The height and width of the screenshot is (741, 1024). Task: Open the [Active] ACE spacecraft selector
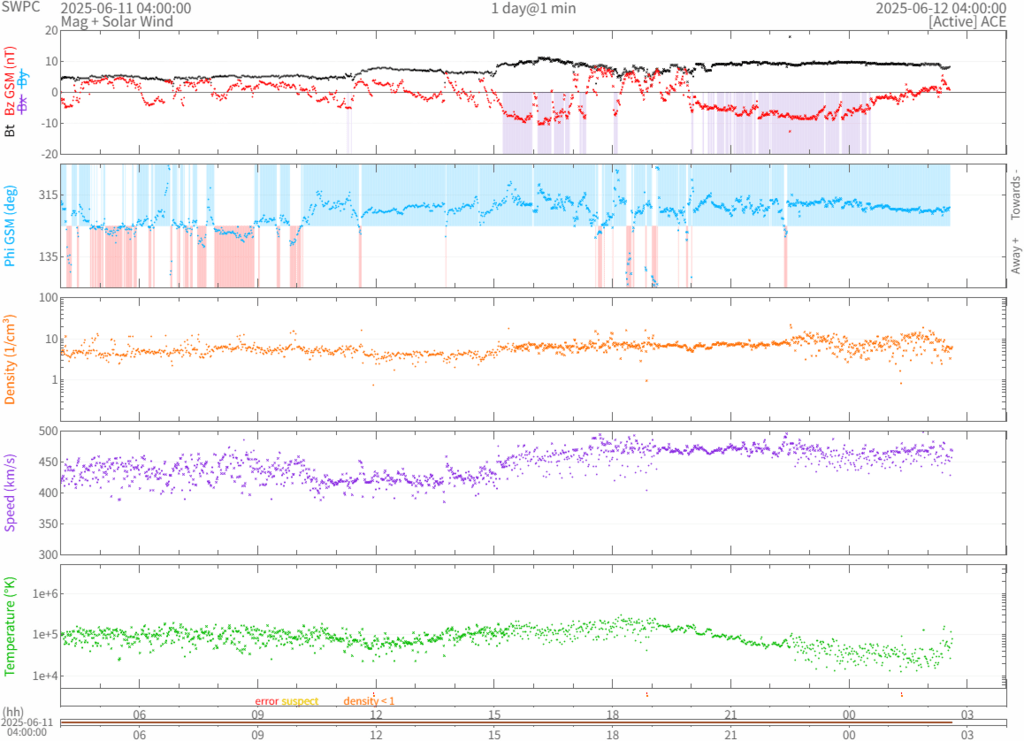(966, 21)
